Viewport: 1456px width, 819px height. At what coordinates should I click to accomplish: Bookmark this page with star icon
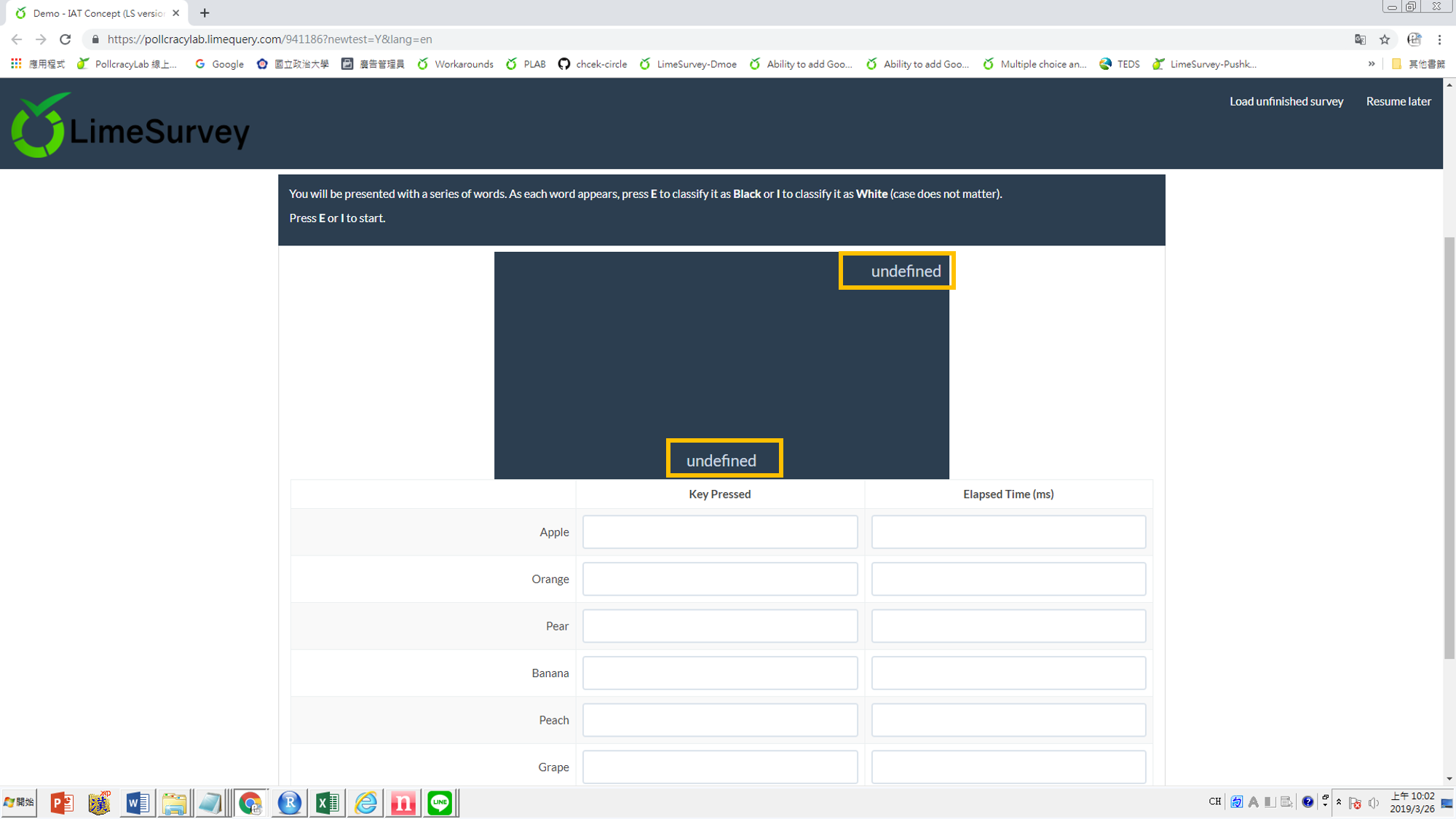[1385, 39]
